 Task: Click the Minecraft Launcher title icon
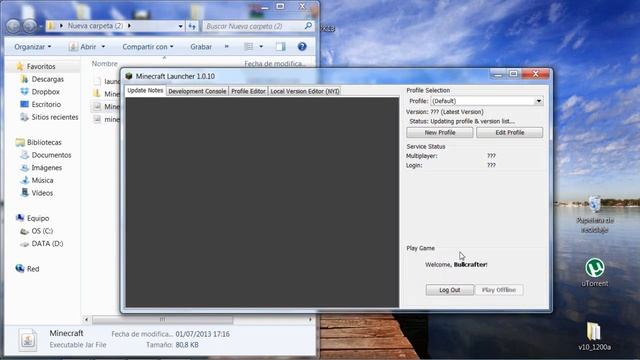coord(129,76)
